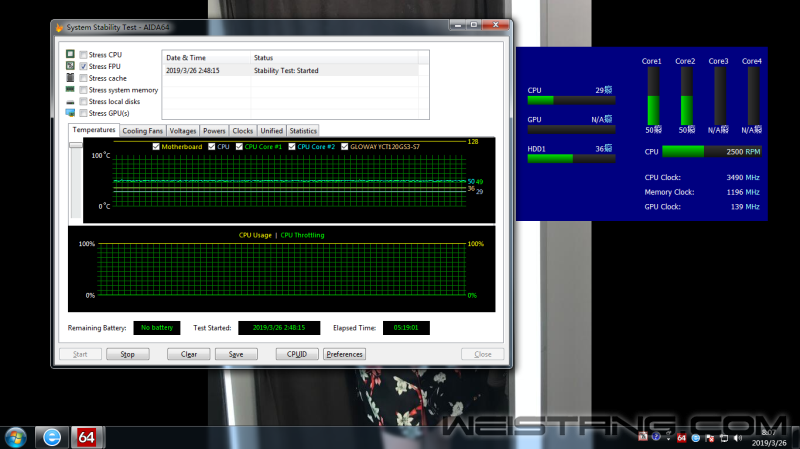Click the CPUID button
Viewport: 800px width, 449px height.
pos(297,354)
